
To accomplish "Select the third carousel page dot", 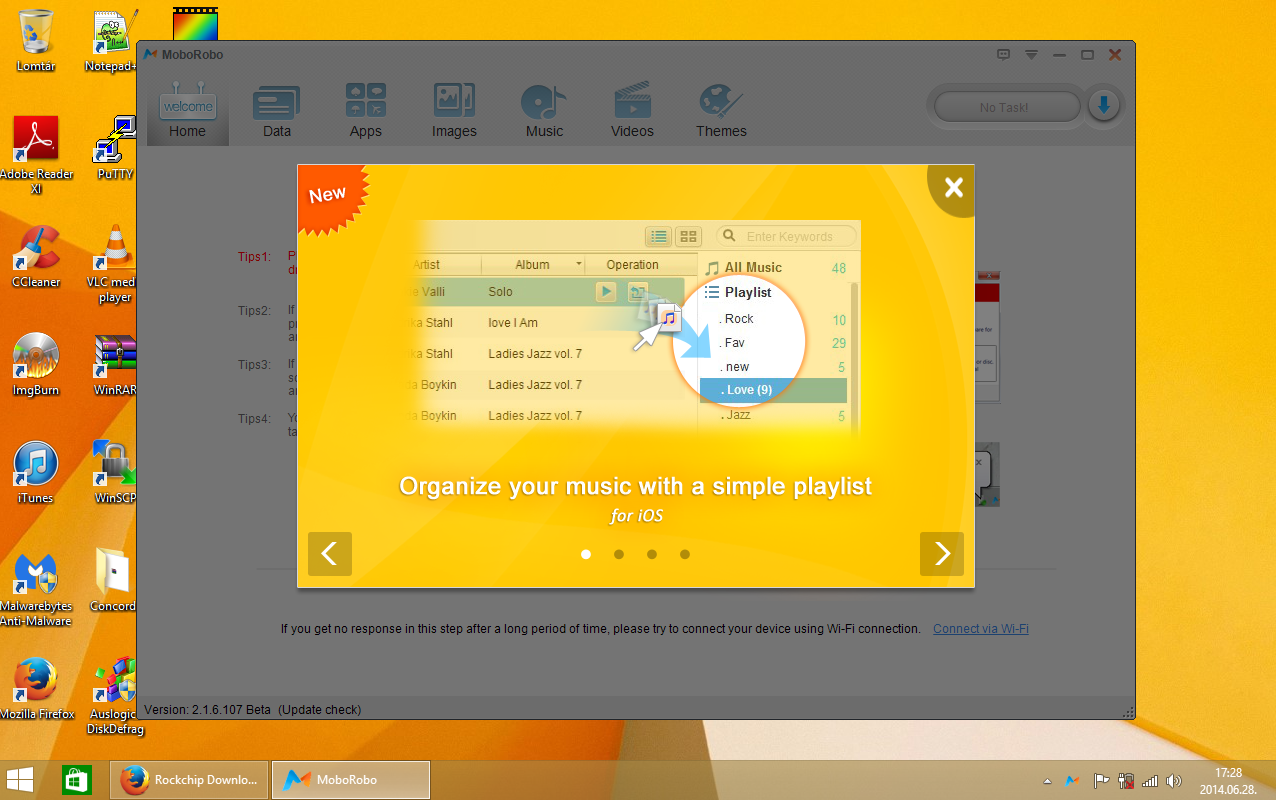I will [652, 554].
